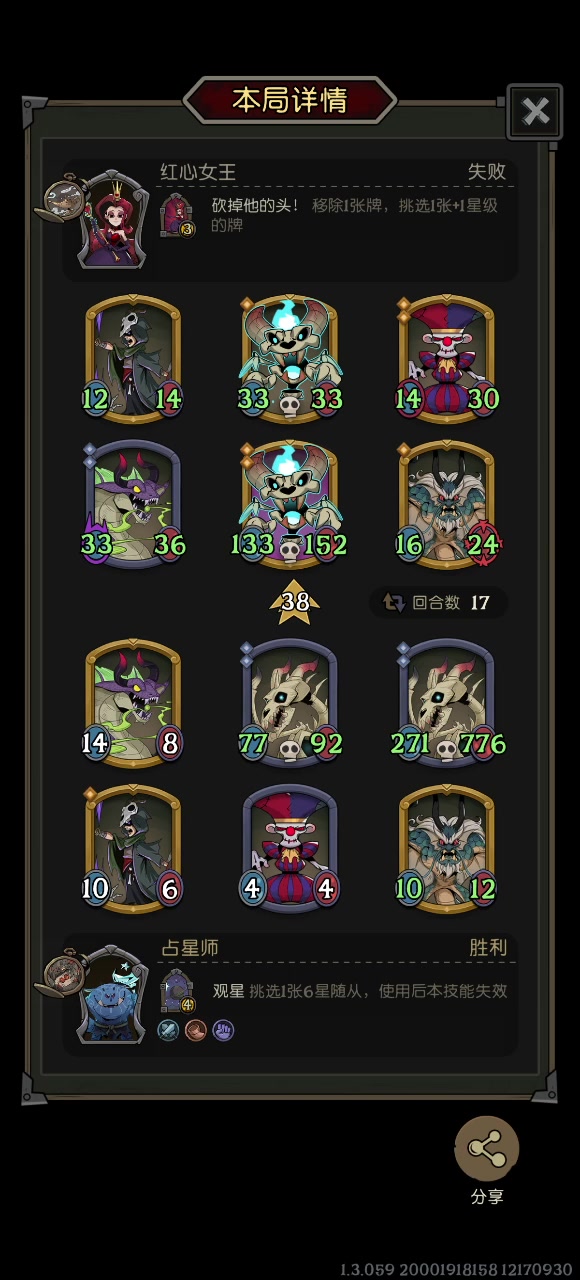Viewport: 580px width, 1280px height.
Task: Tap the brown round buff icon
Action: pos(195,1029)
